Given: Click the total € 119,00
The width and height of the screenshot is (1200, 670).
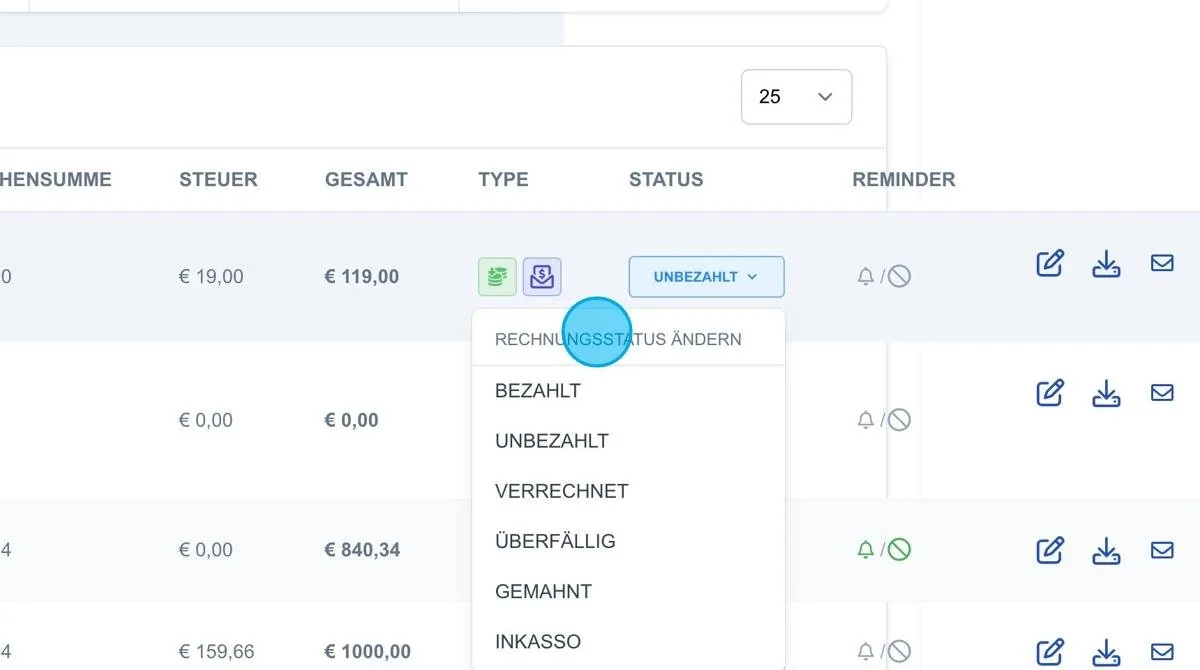Looking at the screenshot, I should click(x=362, y=277).
